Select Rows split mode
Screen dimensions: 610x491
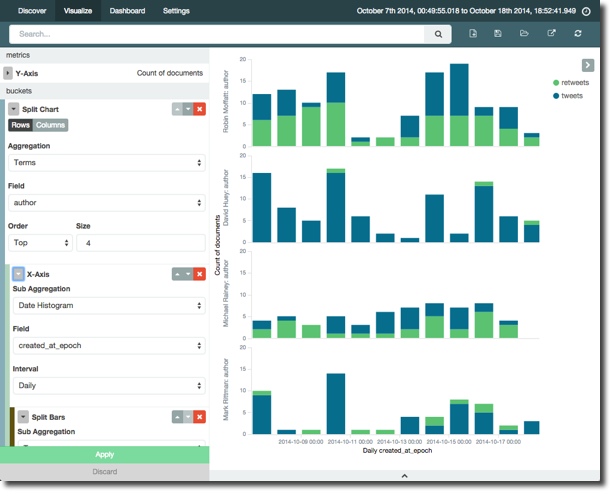click(20, 125)
